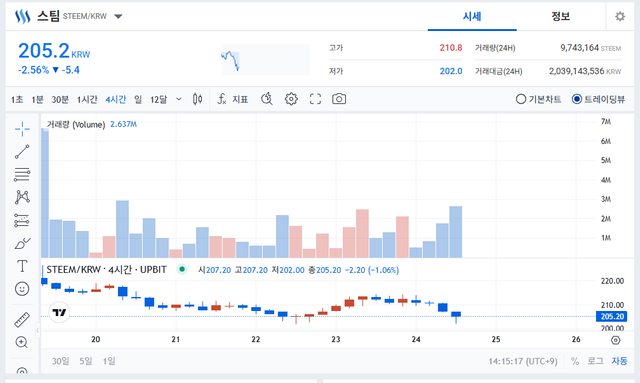This screenshot has height=383, width=640.
Task: Set chart interval to 1분
Action: point(38,99)
